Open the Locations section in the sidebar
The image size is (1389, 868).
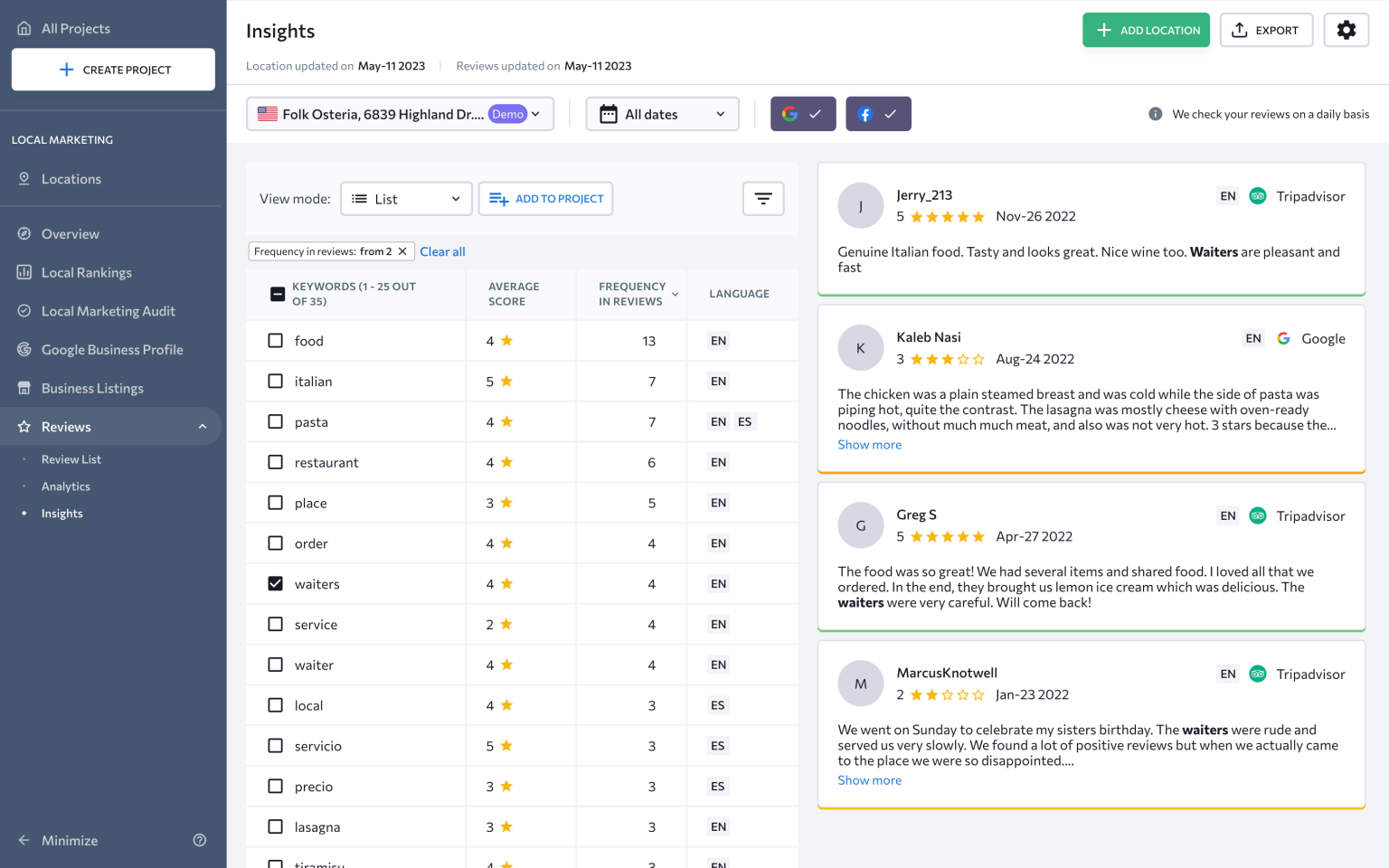pos(71,178)
